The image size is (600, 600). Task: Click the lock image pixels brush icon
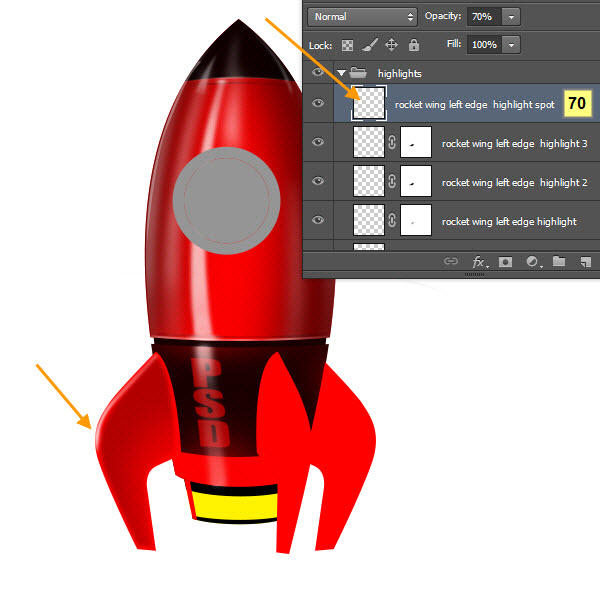click(369, 45)
